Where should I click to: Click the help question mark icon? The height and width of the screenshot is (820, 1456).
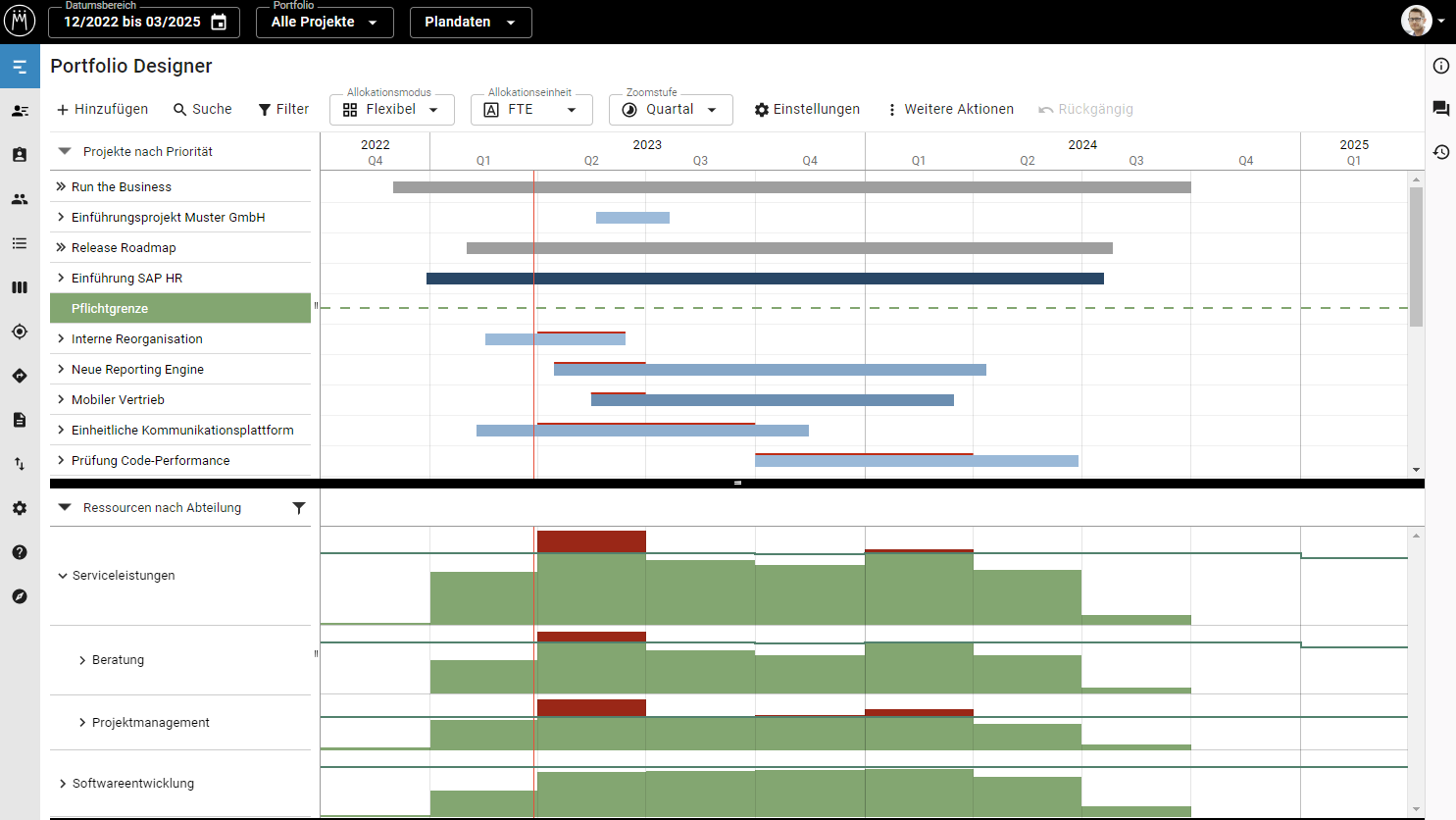tap(20, 552)
